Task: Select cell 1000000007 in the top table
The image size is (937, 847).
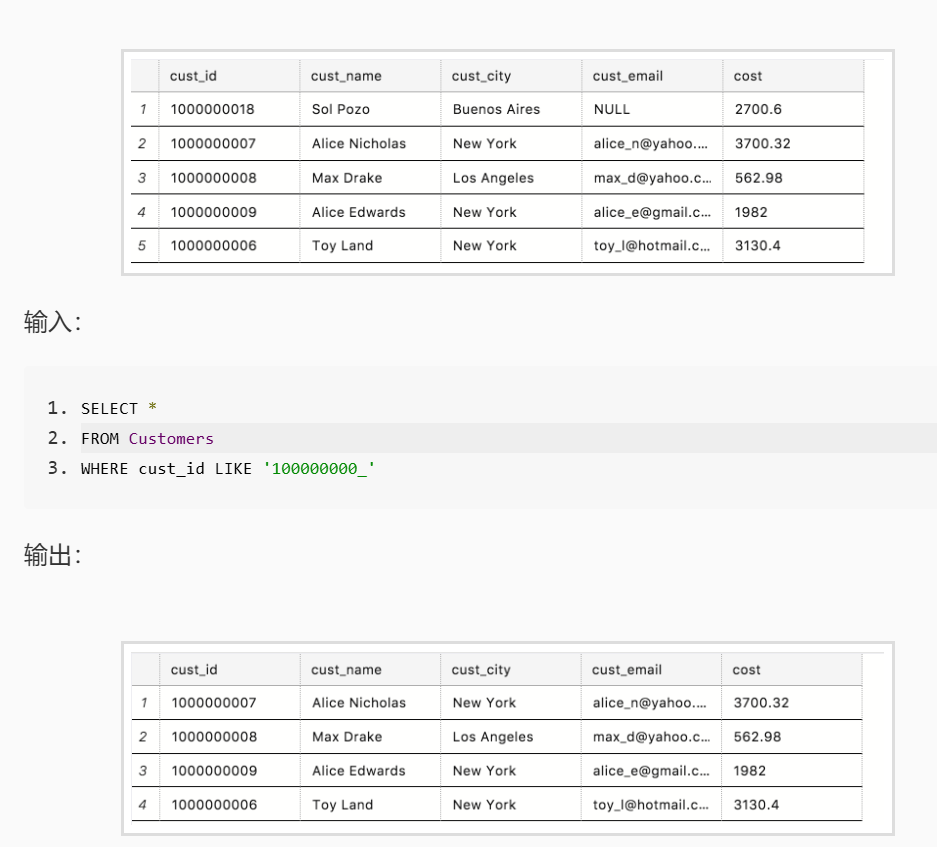Action: [229, 143]
